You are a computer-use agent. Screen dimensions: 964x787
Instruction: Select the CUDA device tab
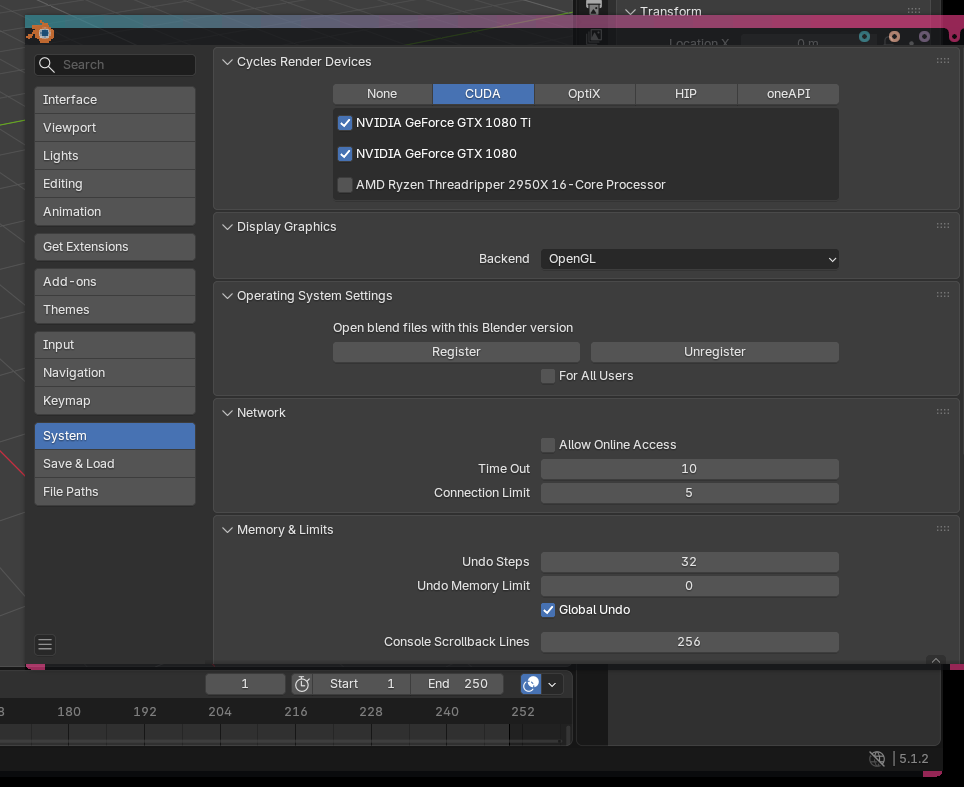pyautogui.click(x=483, y=94)
